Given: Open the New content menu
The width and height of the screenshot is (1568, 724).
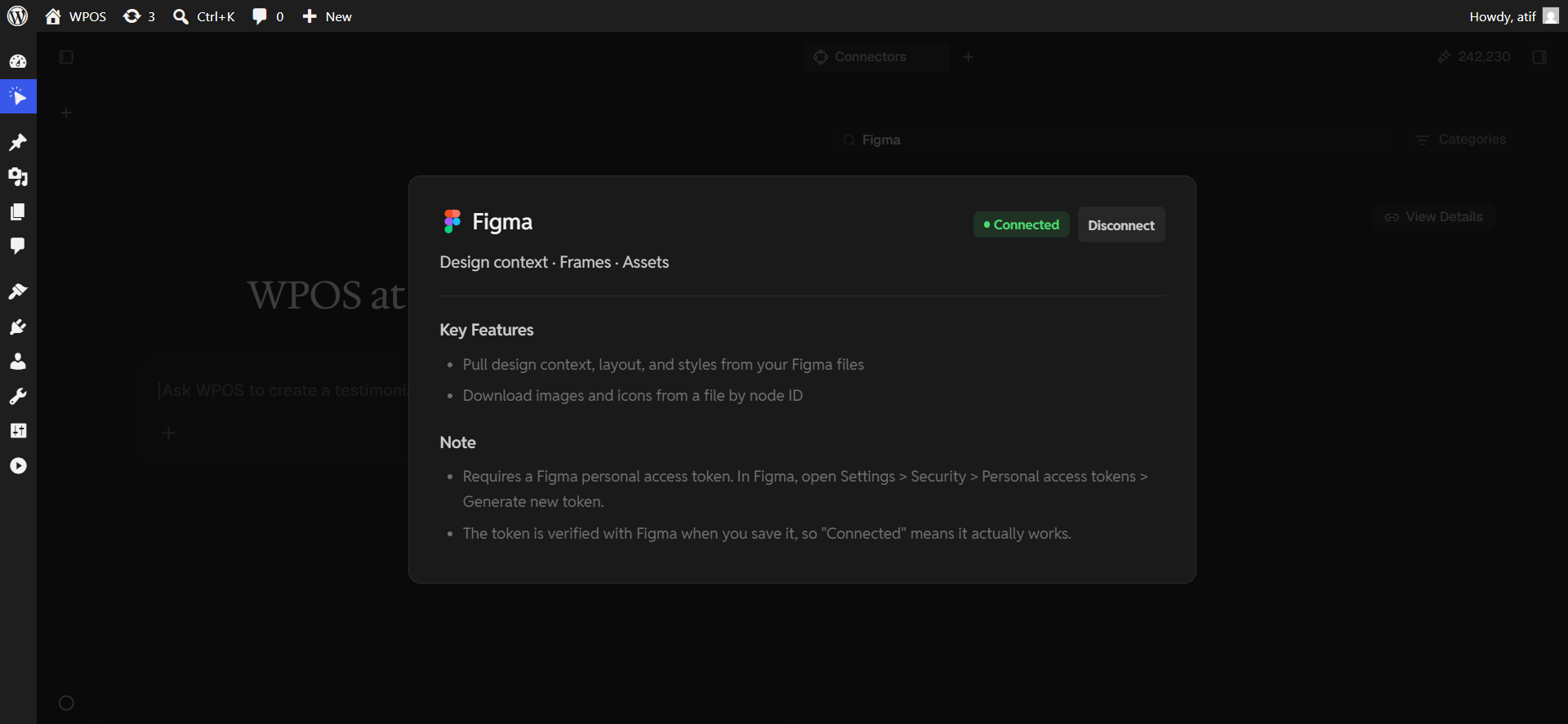Looking at the screenshot, I should (327, 16).
